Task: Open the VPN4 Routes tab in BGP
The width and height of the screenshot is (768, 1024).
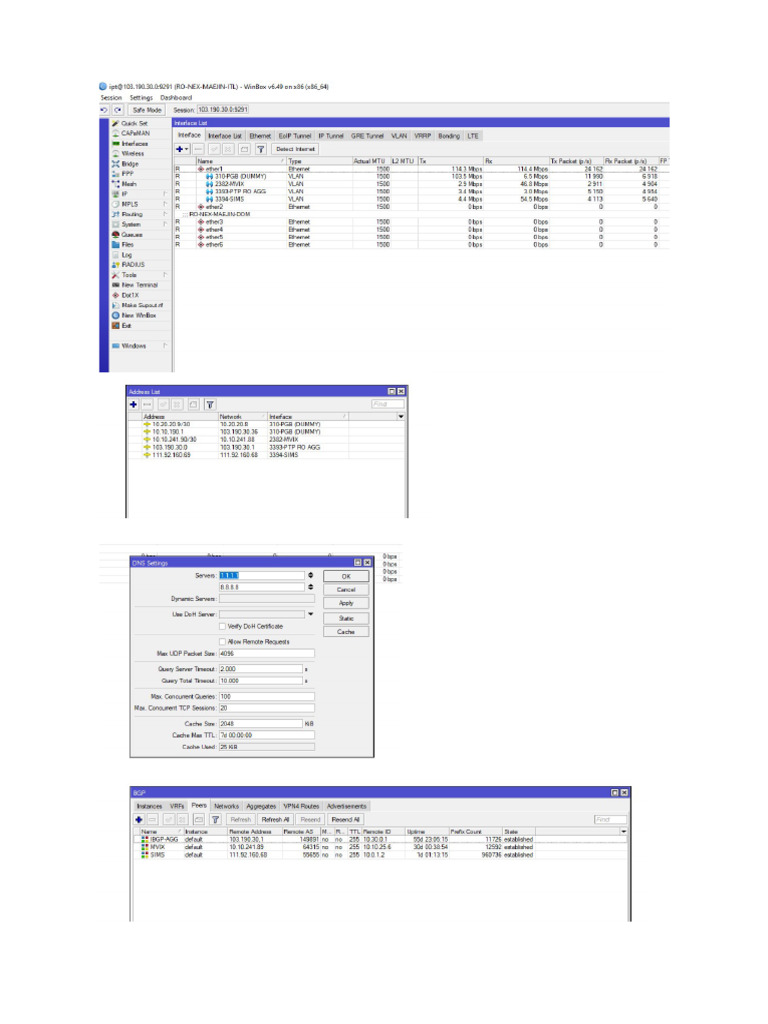Action: (301, 807)
